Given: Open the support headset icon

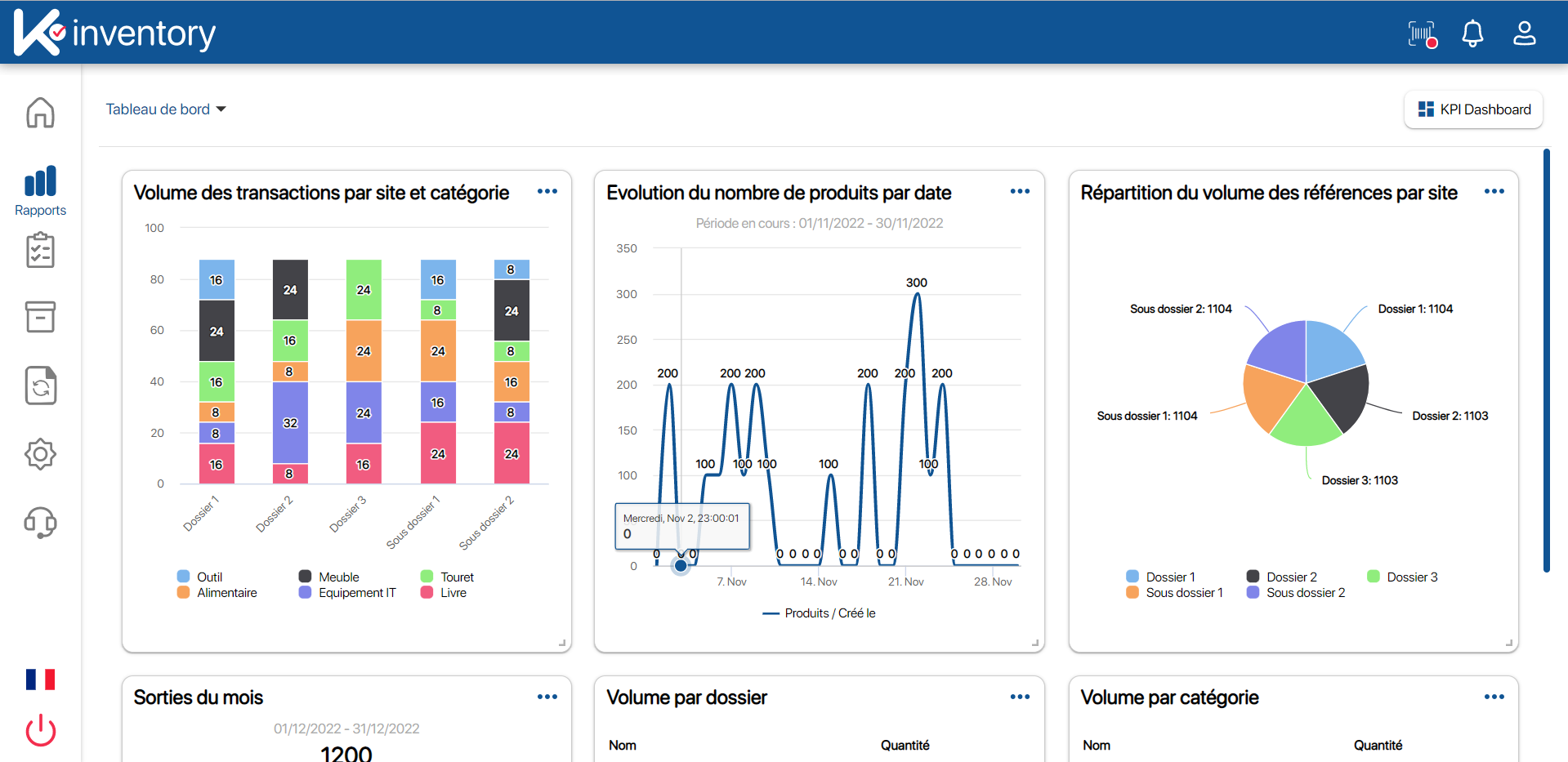Looking at the screenshot, I should pos(40,523).
